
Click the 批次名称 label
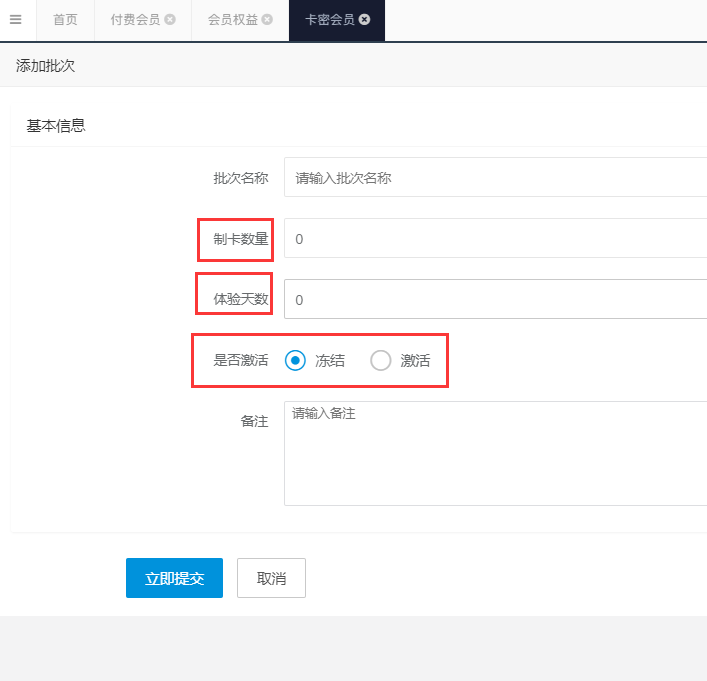coord(241,178)
